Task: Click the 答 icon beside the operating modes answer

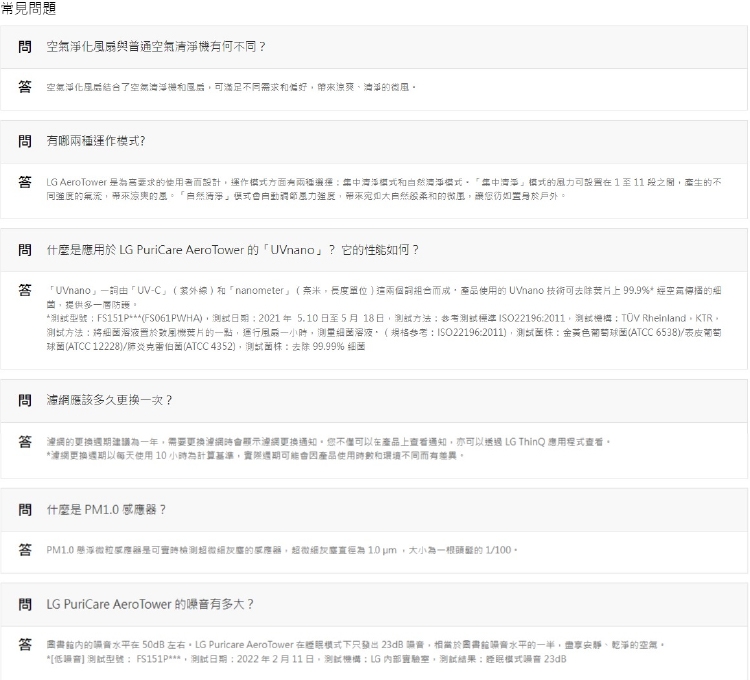Action: 24,183
